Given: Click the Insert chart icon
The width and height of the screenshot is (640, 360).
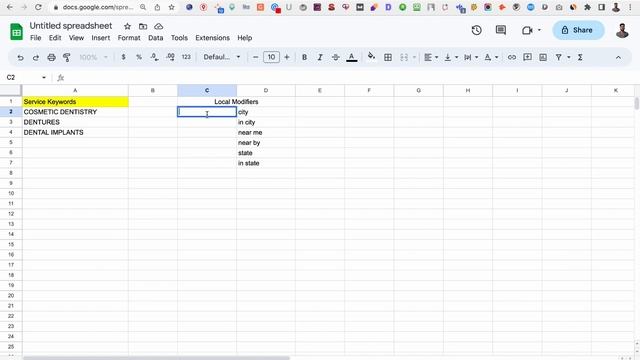Looking at the screenshot, I should point(543,58).
